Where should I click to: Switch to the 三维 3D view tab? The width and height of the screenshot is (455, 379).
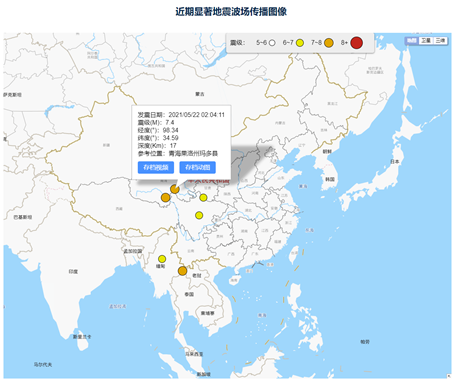[x=440, y=40]
